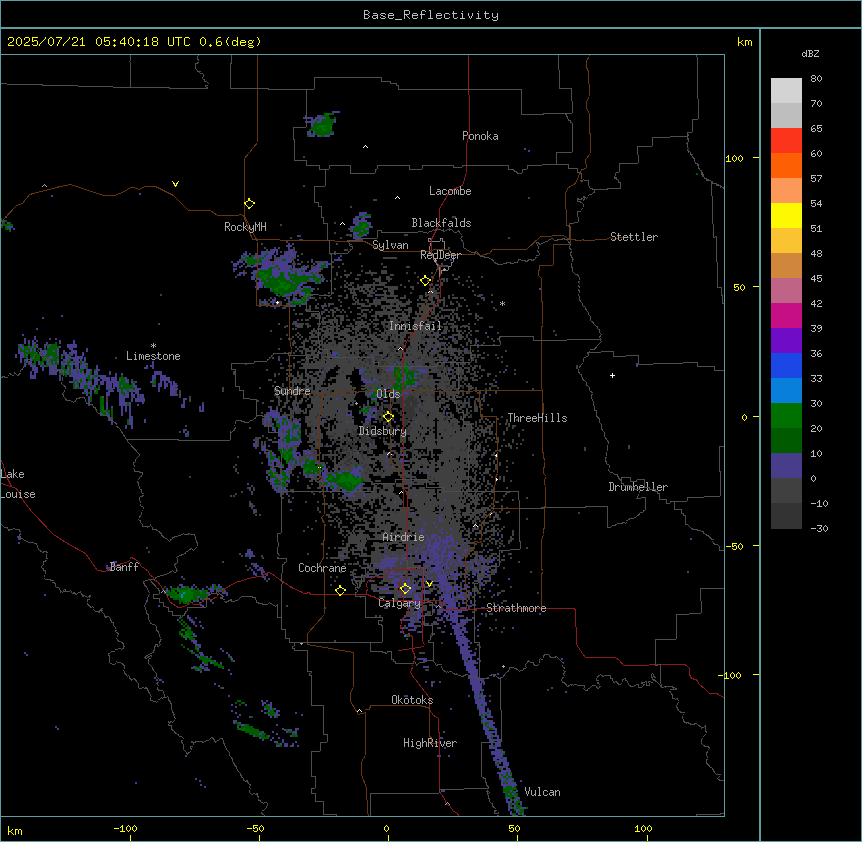Image resolution: width=862 pixels, height=842 pixels.
Task: Click the bright green 30 dBZ legend swatch
Action: 786,416
